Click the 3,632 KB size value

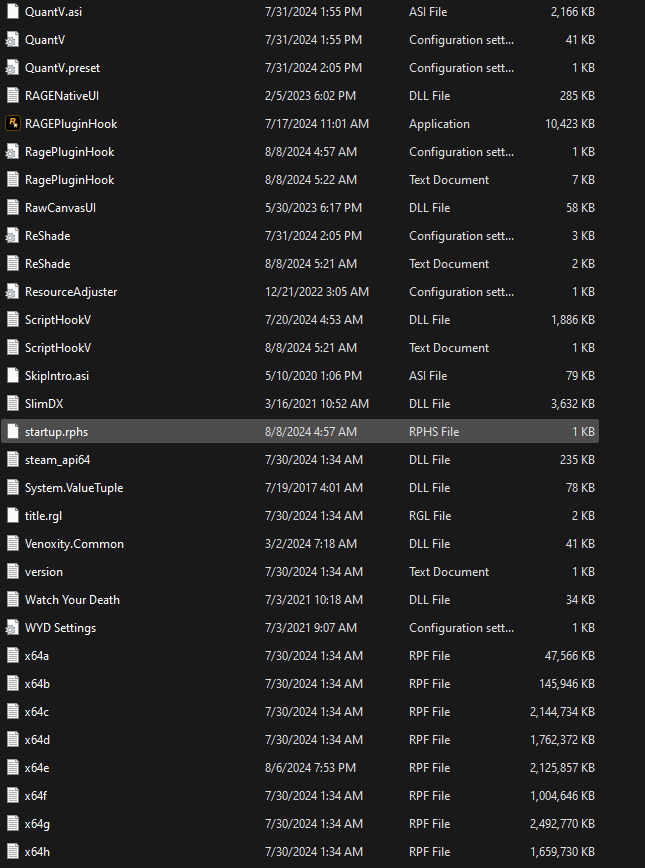[x=573, y=404]
